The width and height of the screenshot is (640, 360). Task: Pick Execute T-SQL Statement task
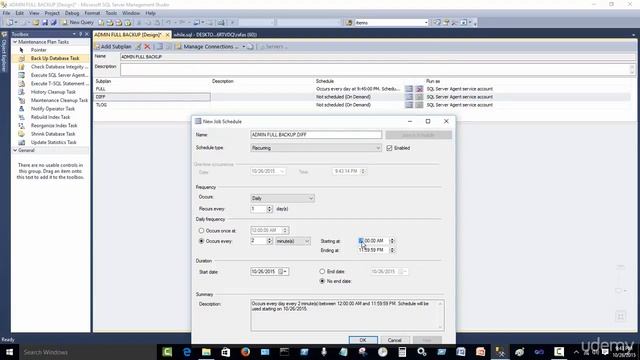58,83
